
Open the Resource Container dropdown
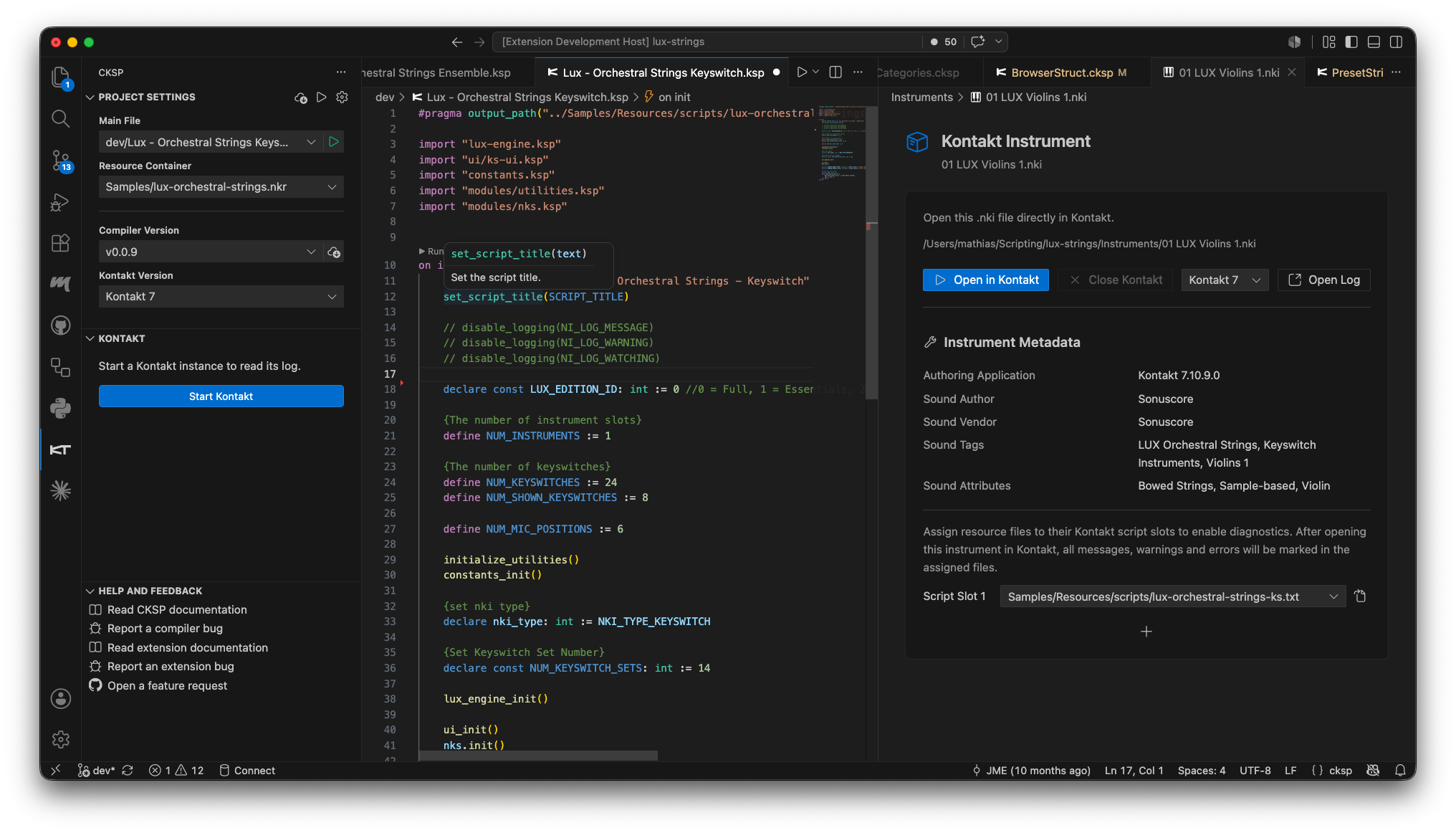click(221, 187)
